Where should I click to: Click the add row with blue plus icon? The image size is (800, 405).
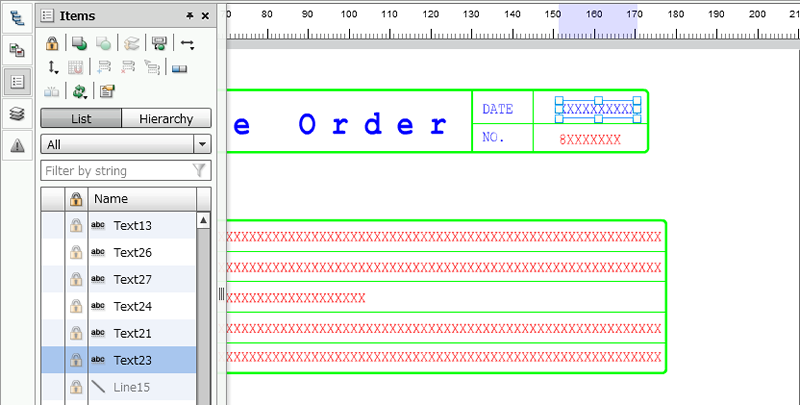click(x=104, y=67)
